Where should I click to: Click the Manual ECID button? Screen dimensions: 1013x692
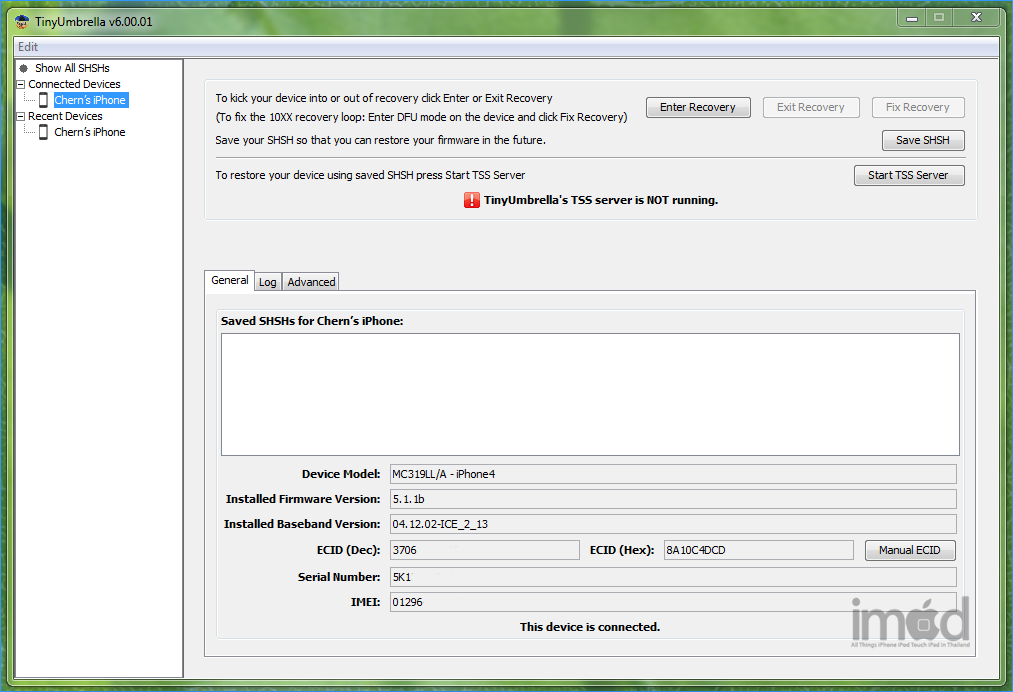[910, 550]
